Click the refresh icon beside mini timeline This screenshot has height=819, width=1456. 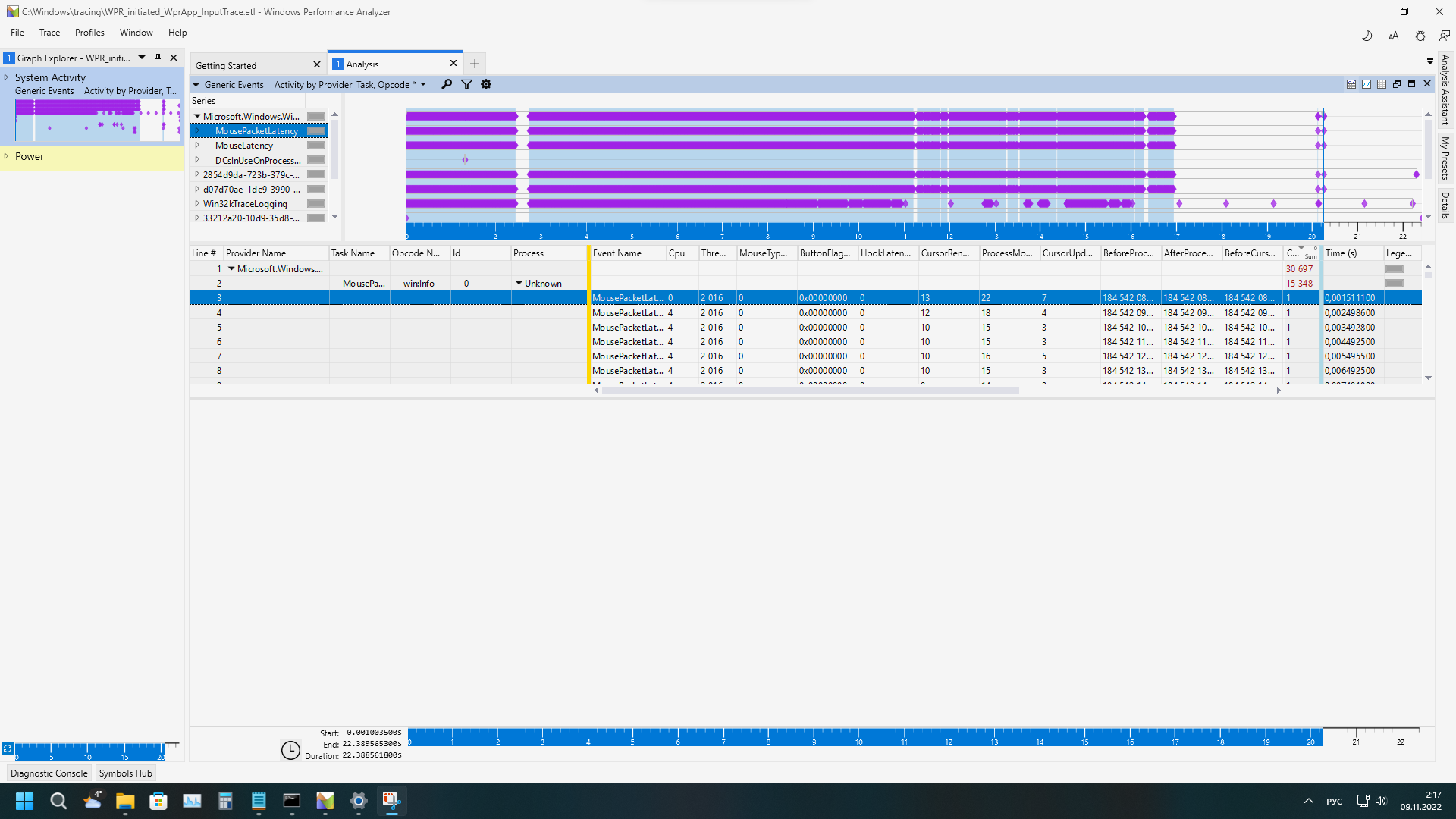click(x=8, y=748)
